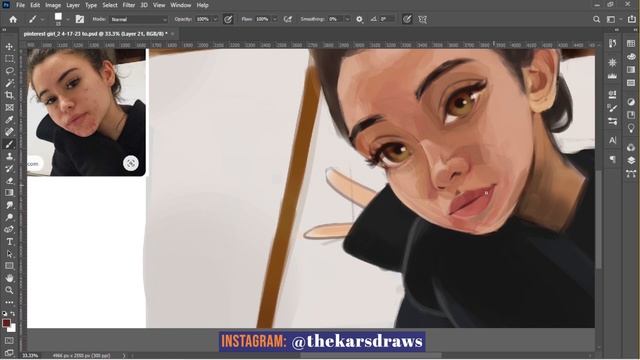Click the Share export icon at top right

[631, 19]
